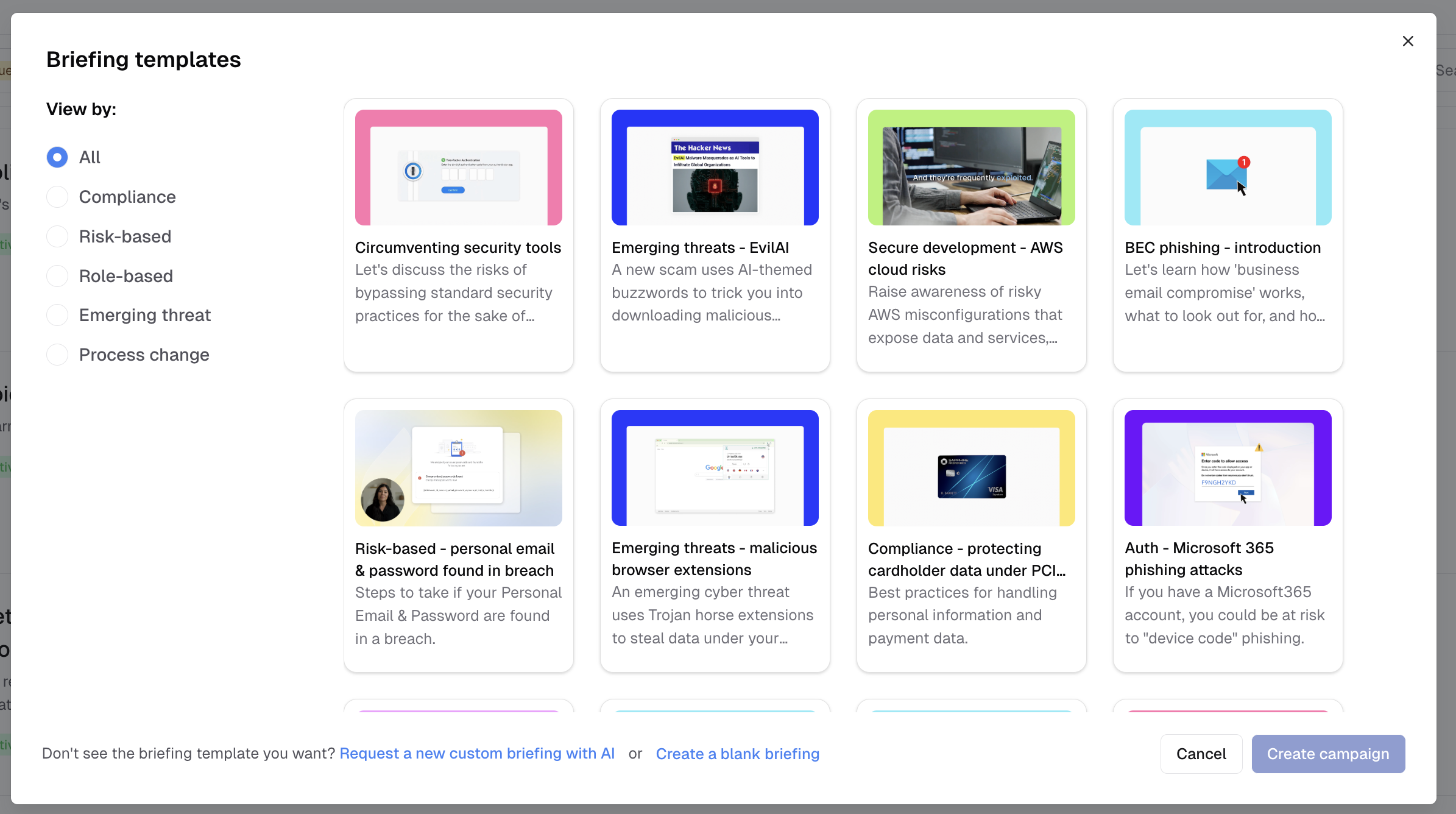Click 'Compliance - protecting cardholder data' title

[x=967, y=559]
